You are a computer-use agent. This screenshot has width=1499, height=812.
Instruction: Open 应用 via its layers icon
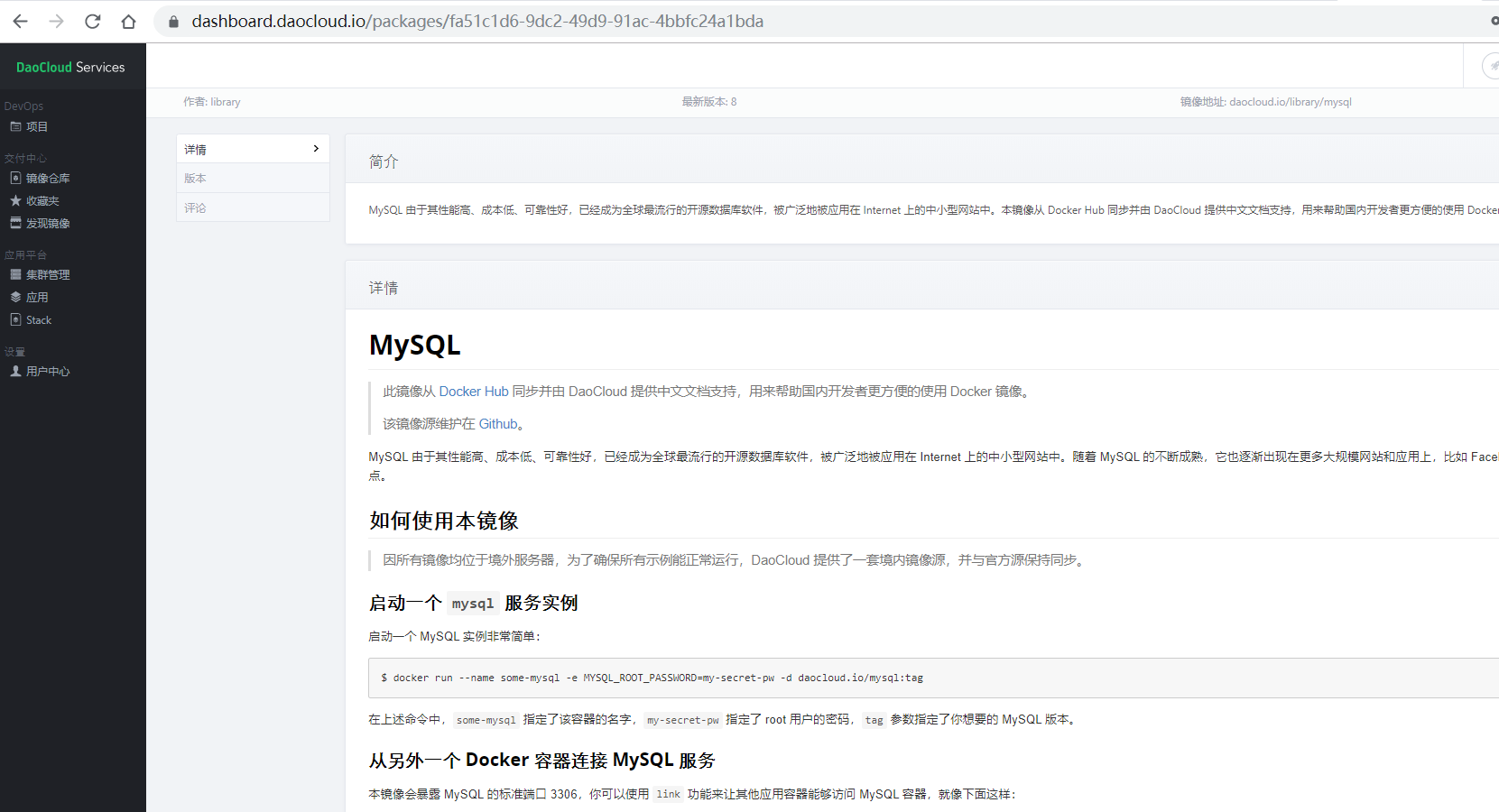15,297
